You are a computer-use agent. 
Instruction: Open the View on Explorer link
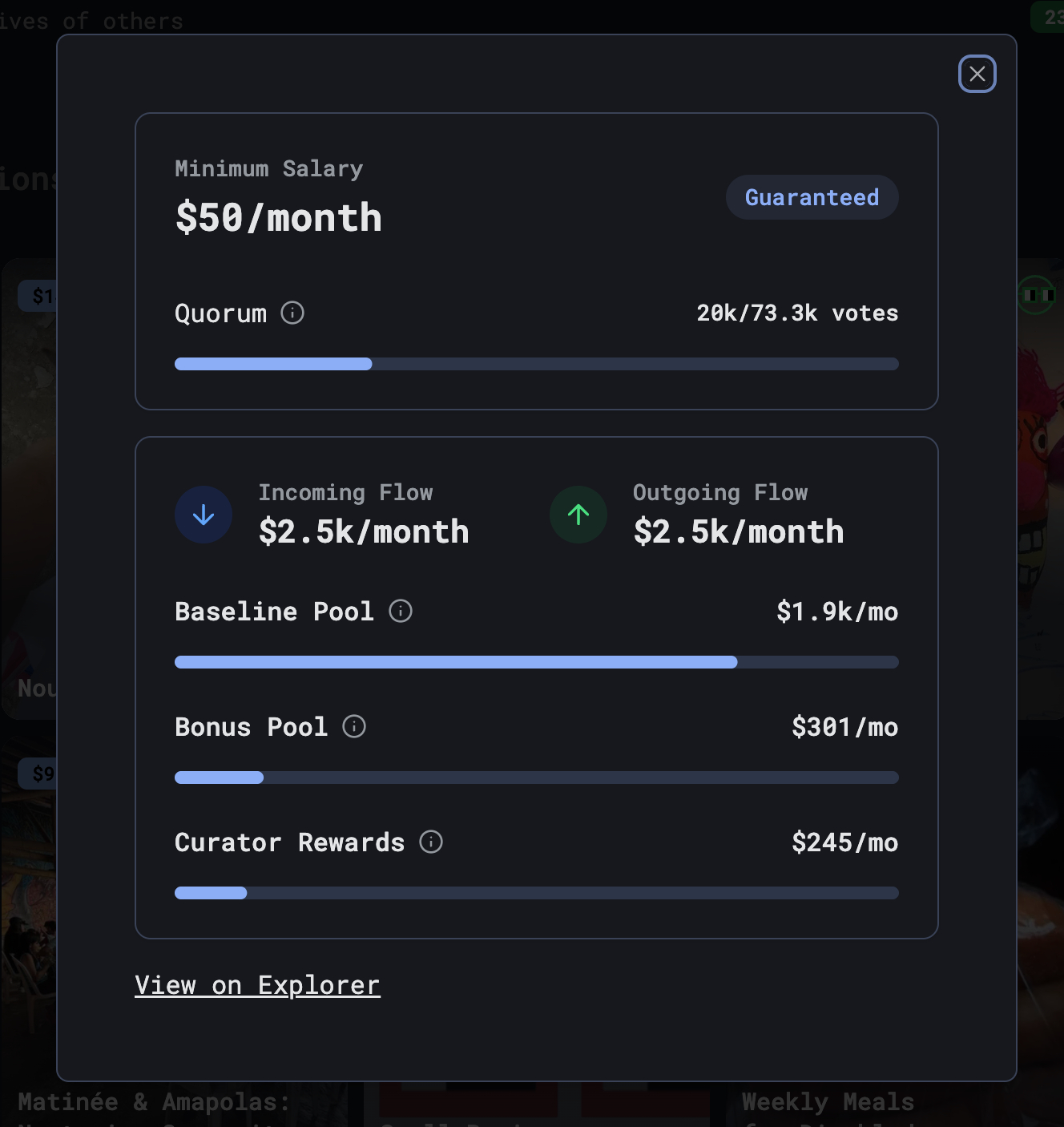point(257,985)
